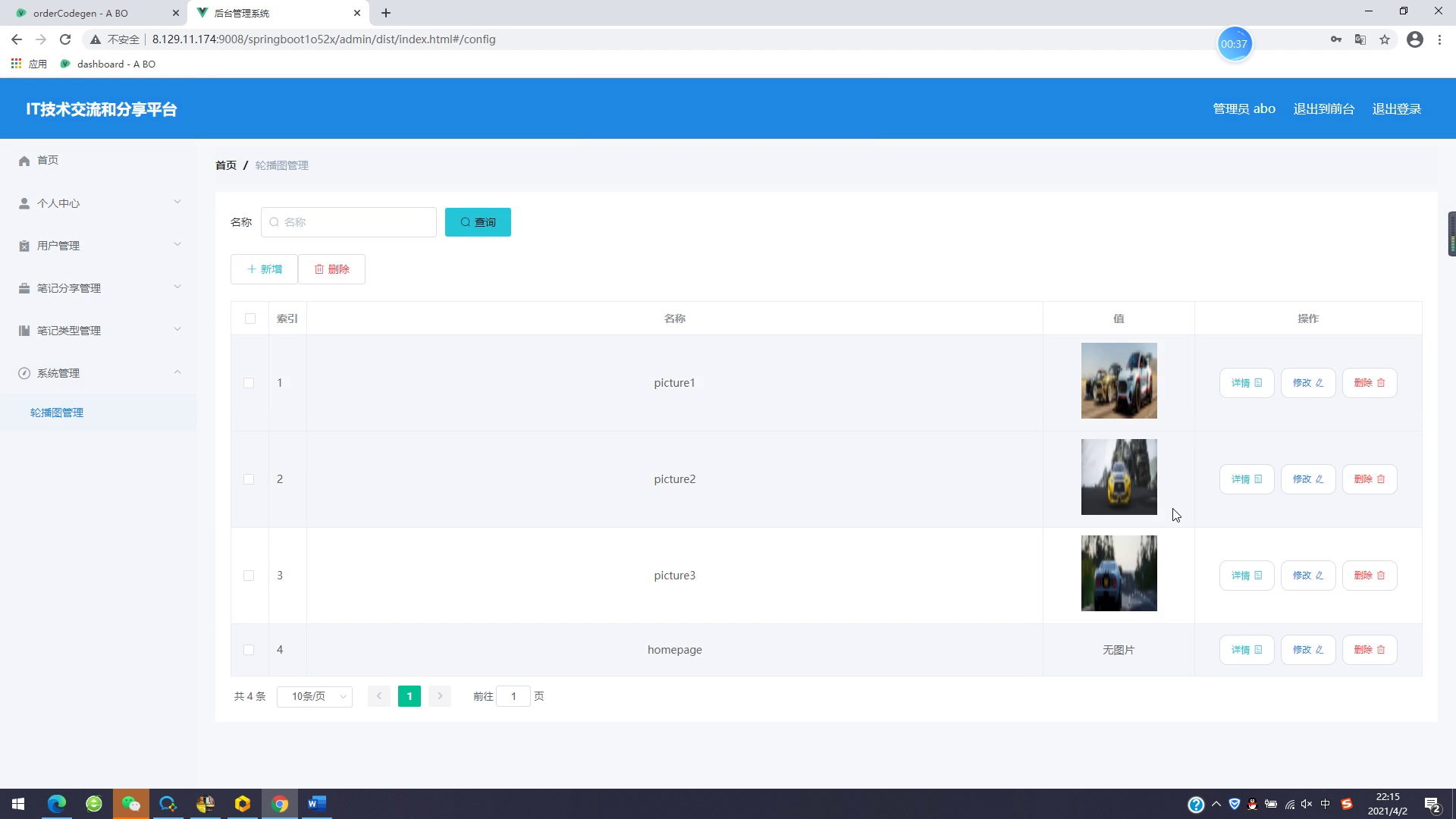Collapse the 系统管理 menu chevron
Screen dimensions: 1456x819
(x=177, y=372)
